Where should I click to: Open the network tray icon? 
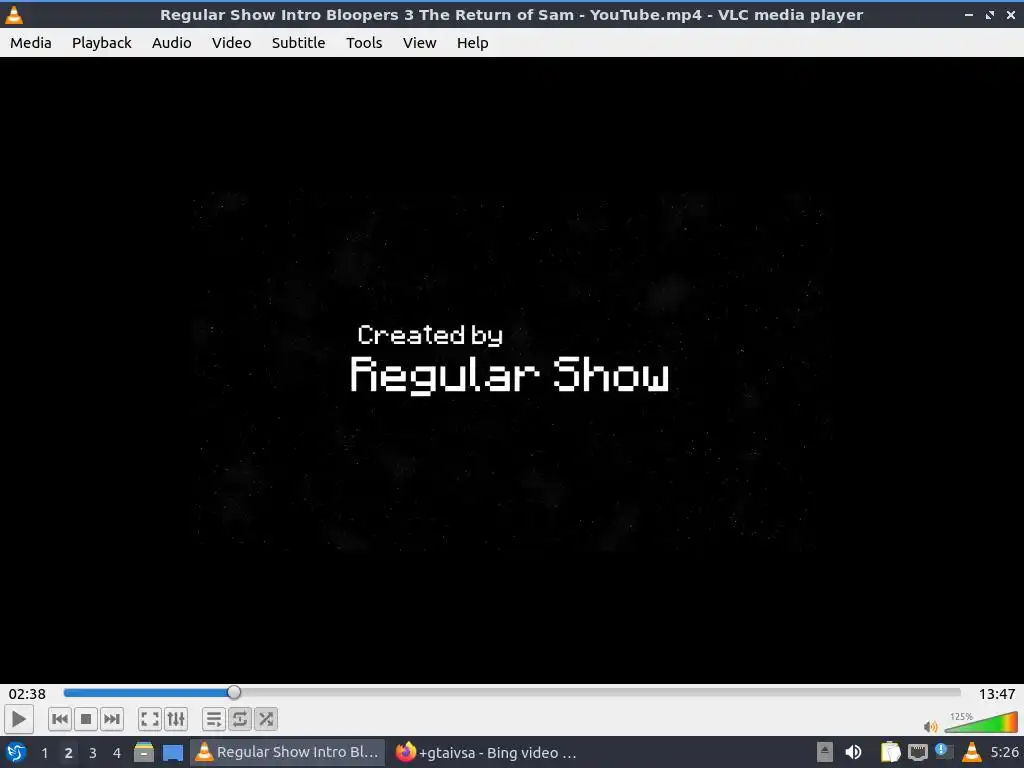click(x=917, y=753)
